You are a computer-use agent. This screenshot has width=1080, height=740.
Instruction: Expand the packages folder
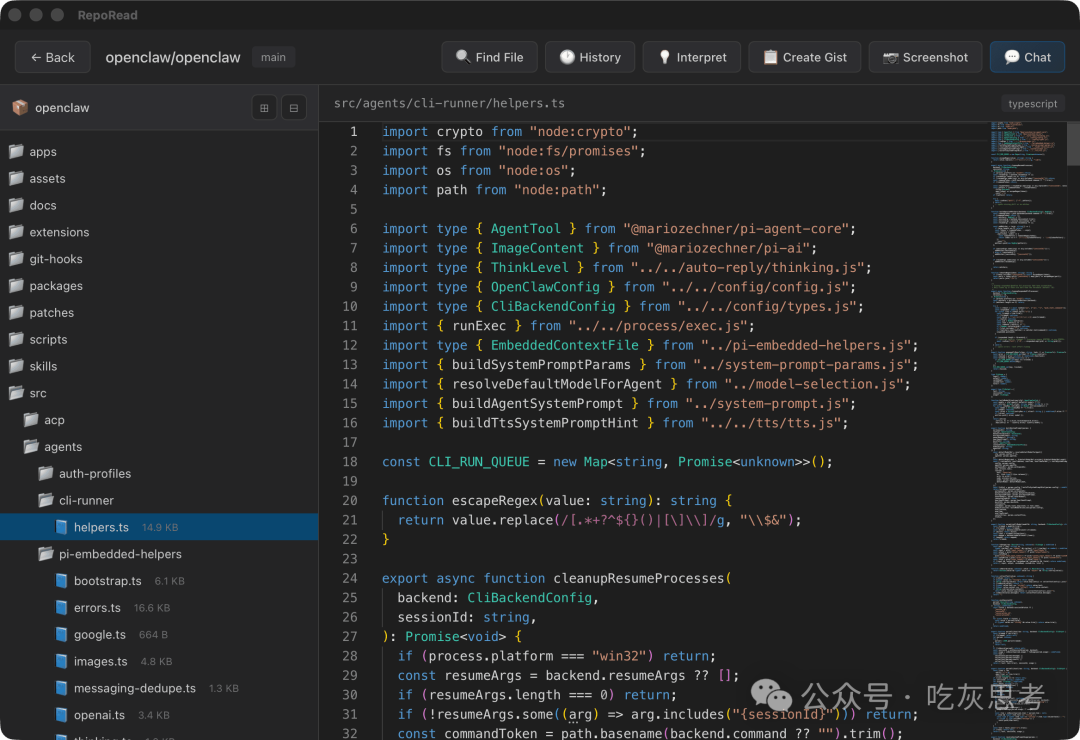coord(159,286)
